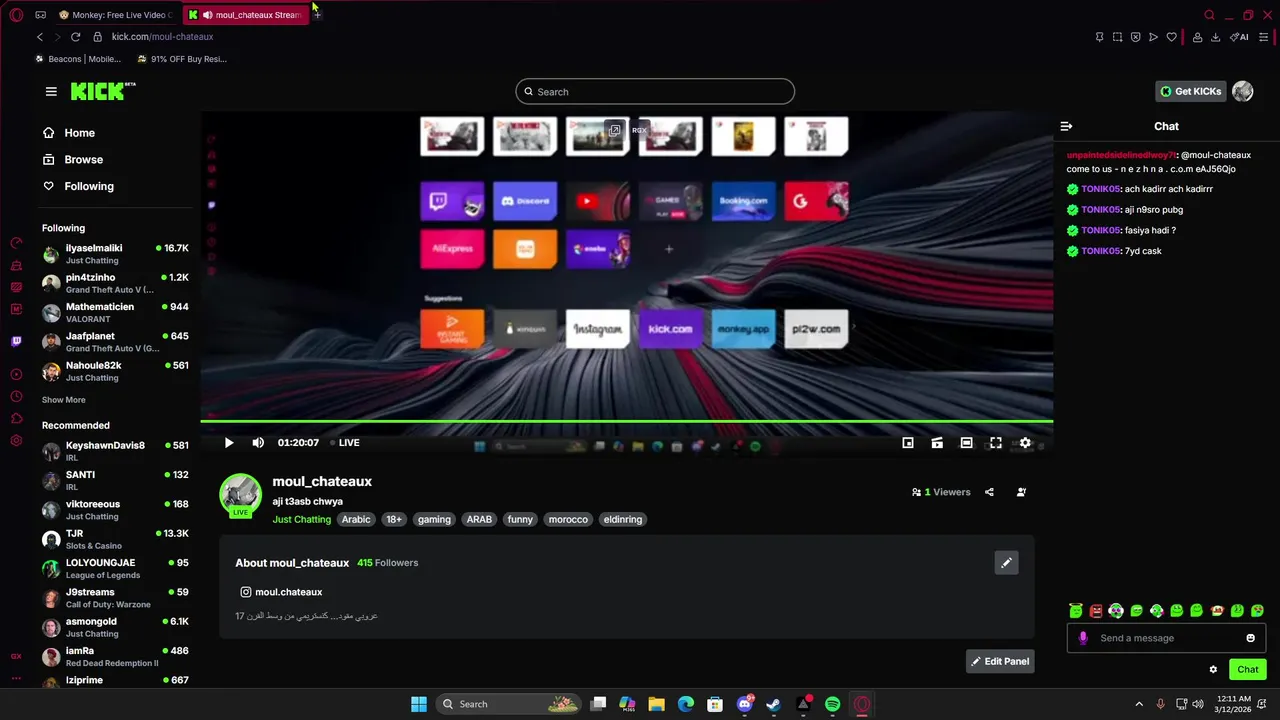This screenshot has height=720, width=1280.
Task: Open ilyaselmaliki channel in Following
Action: (x=115, y=254)
